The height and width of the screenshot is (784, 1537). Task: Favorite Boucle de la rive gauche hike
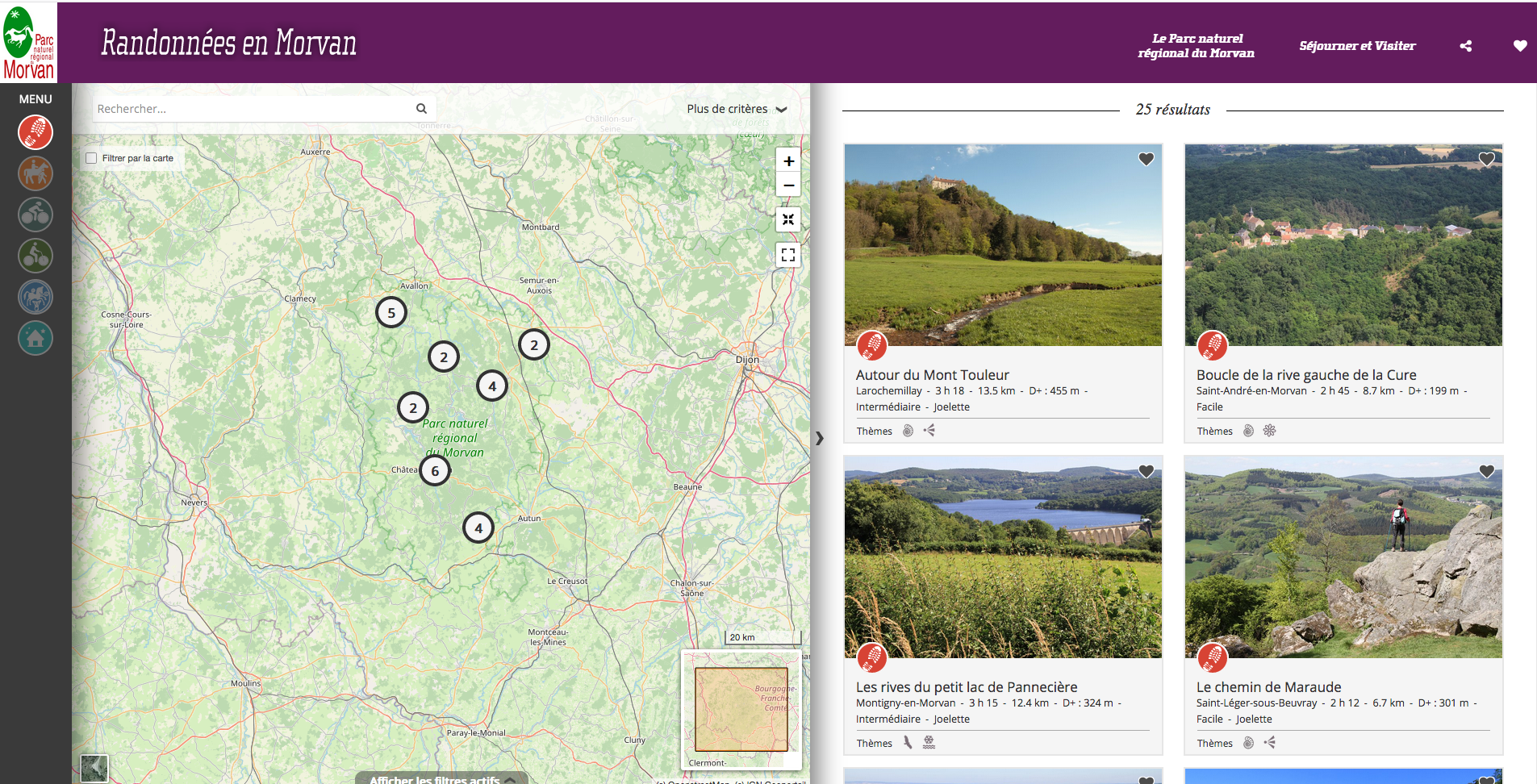coord(1486,159)
